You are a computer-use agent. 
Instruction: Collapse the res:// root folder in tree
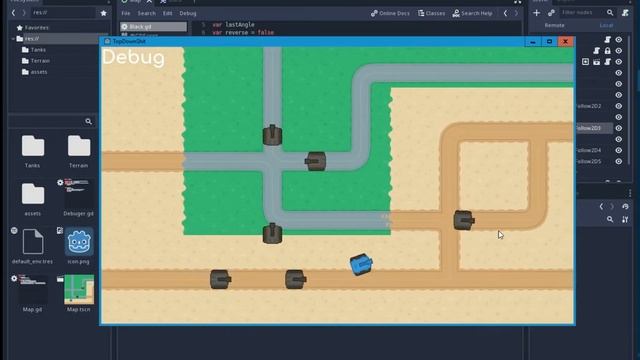[13, 39]
